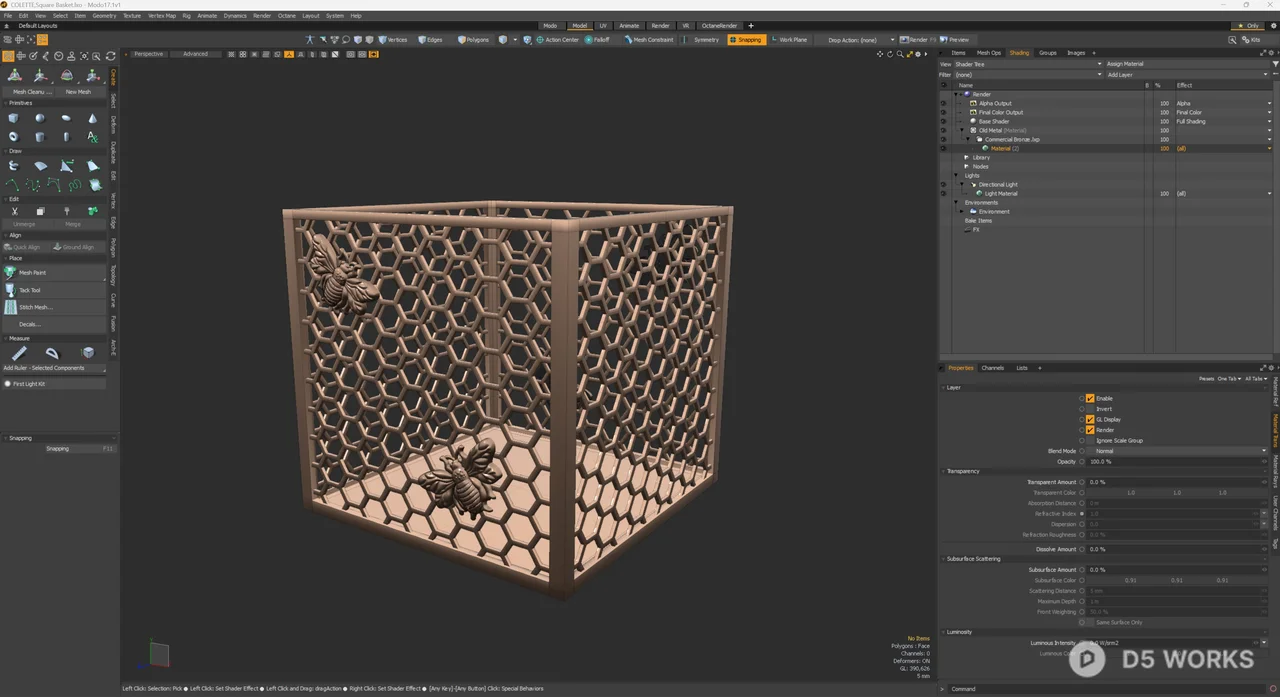The height and width of the screenshot is (697, 1280).
Task: Click the viewport rotate icon
Action: point(890,54)
